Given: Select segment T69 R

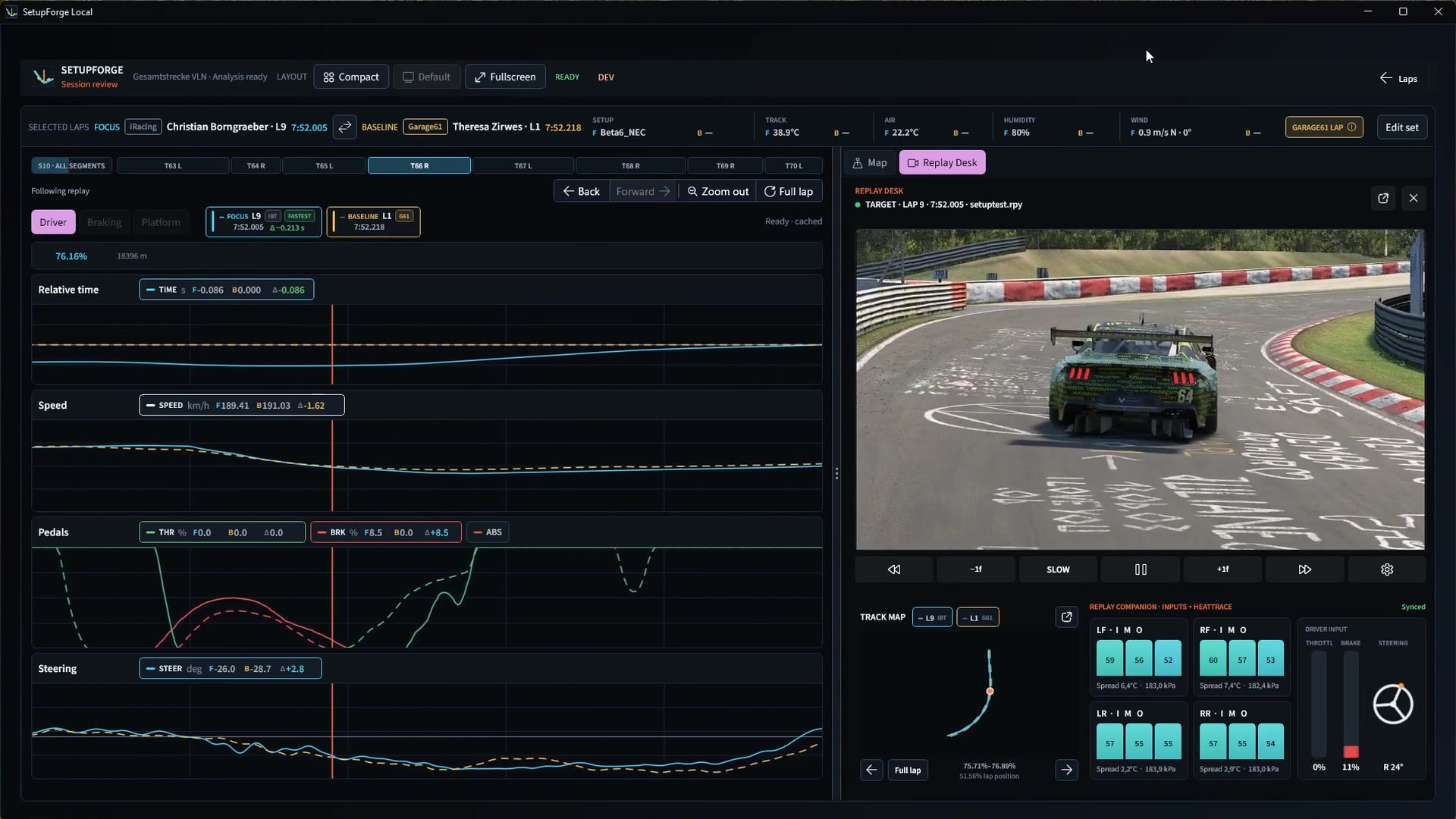Looking at the screenshot, I should pos(726,166).
